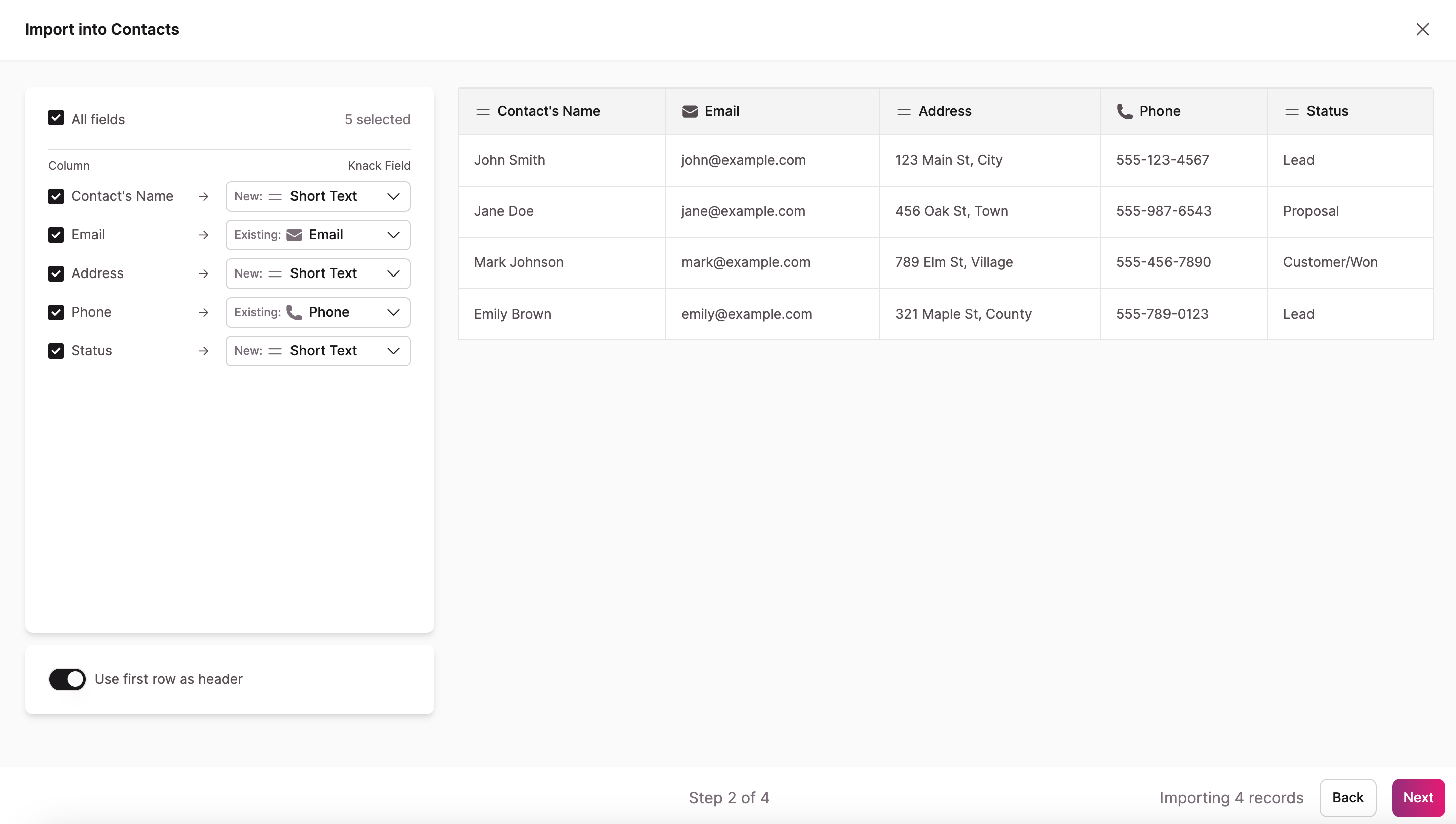Uncheck the Phone column checkbox

click(56, 313)
